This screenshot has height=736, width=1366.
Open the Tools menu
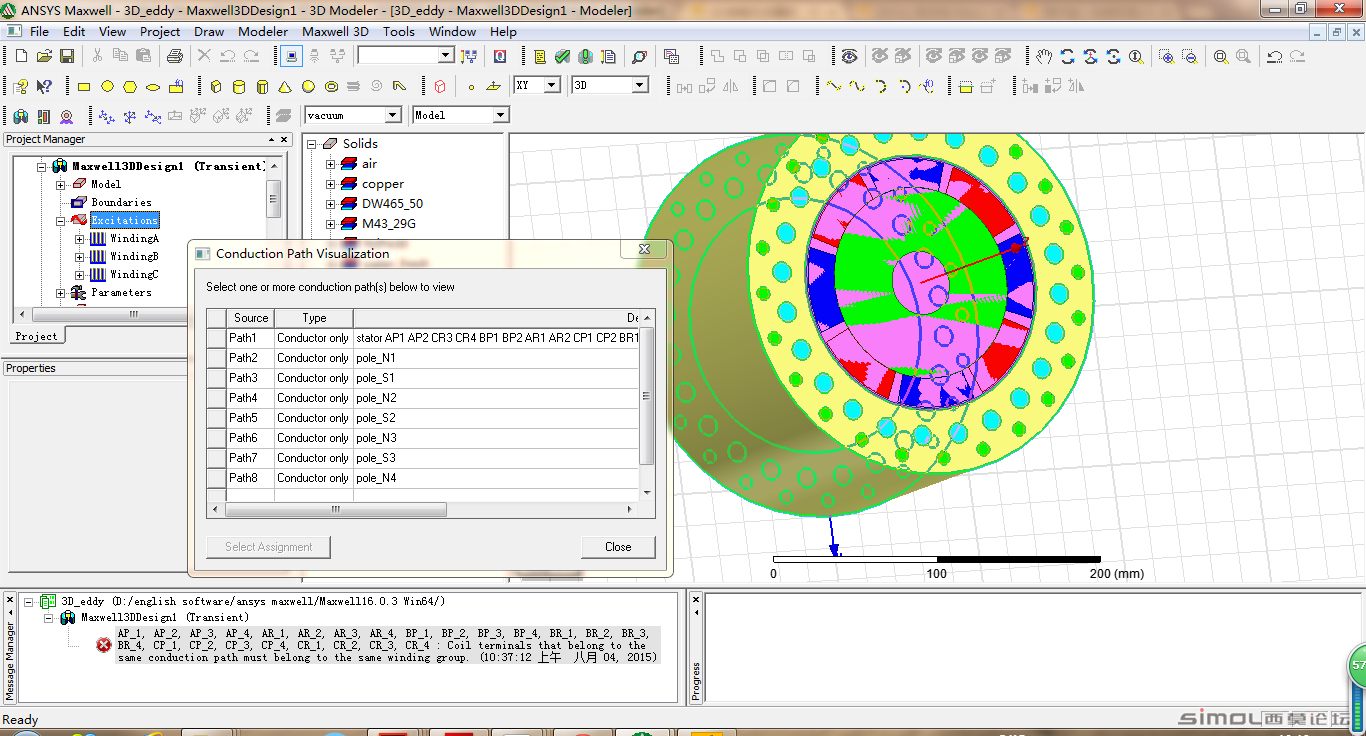(x=399, y=32)
